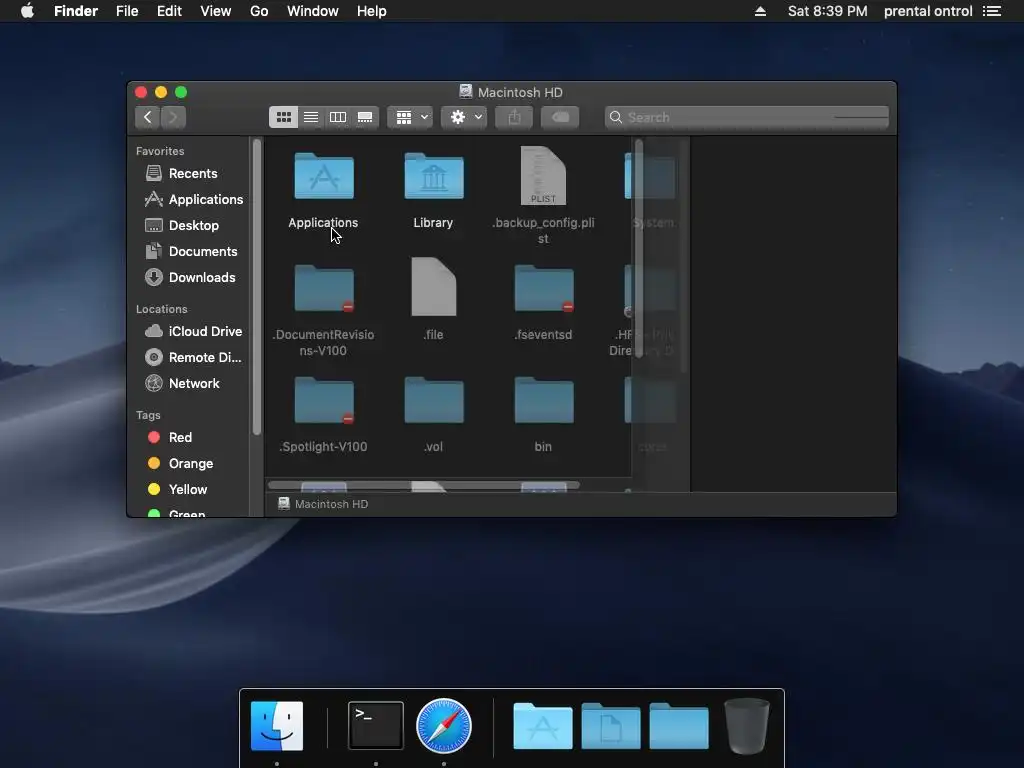This screenshot has height=768, width=1024.
Task: Click the horizontal scrollbar in file area
Action: 424,485
